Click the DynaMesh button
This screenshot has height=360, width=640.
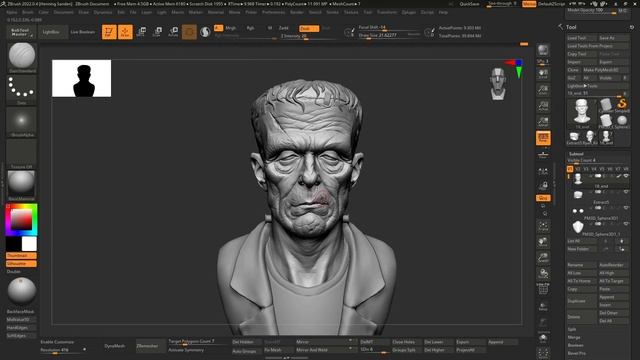coord(115,346)
